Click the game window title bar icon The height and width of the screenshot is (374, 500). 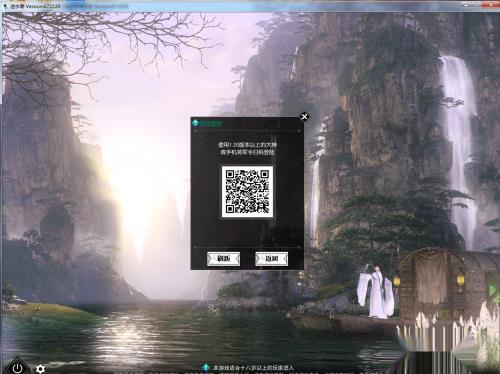pos(5,6)
